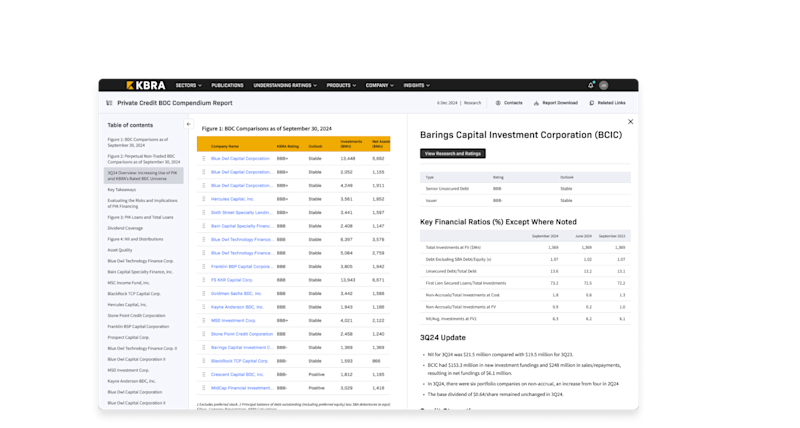Open the user avatar menu
800x428 pixels.
[604, 85]
